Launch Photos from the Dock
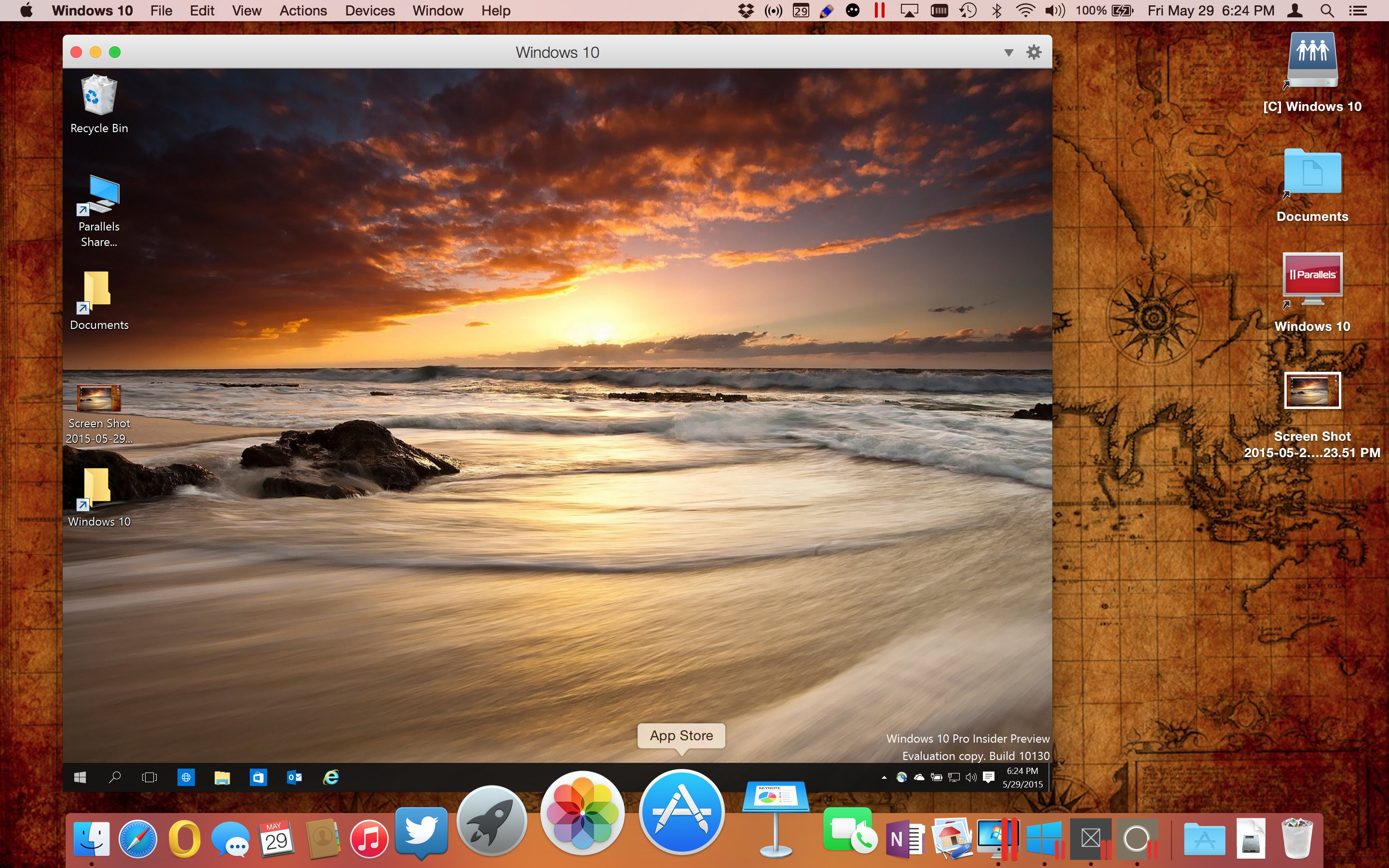1389x868 pixels. click(583, 813)
